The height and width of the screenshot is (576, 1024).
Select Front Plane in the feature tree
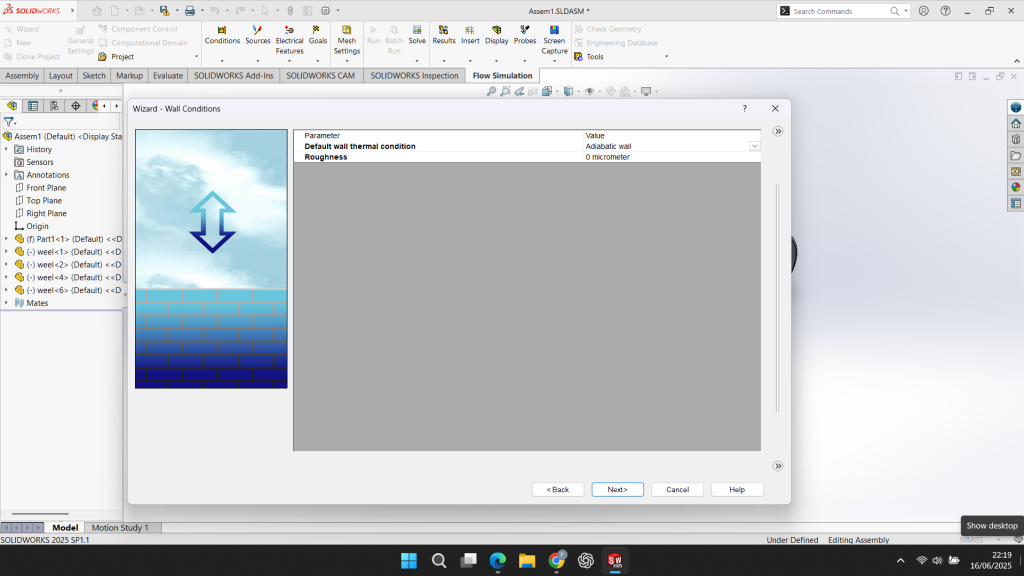pos(46,188)
